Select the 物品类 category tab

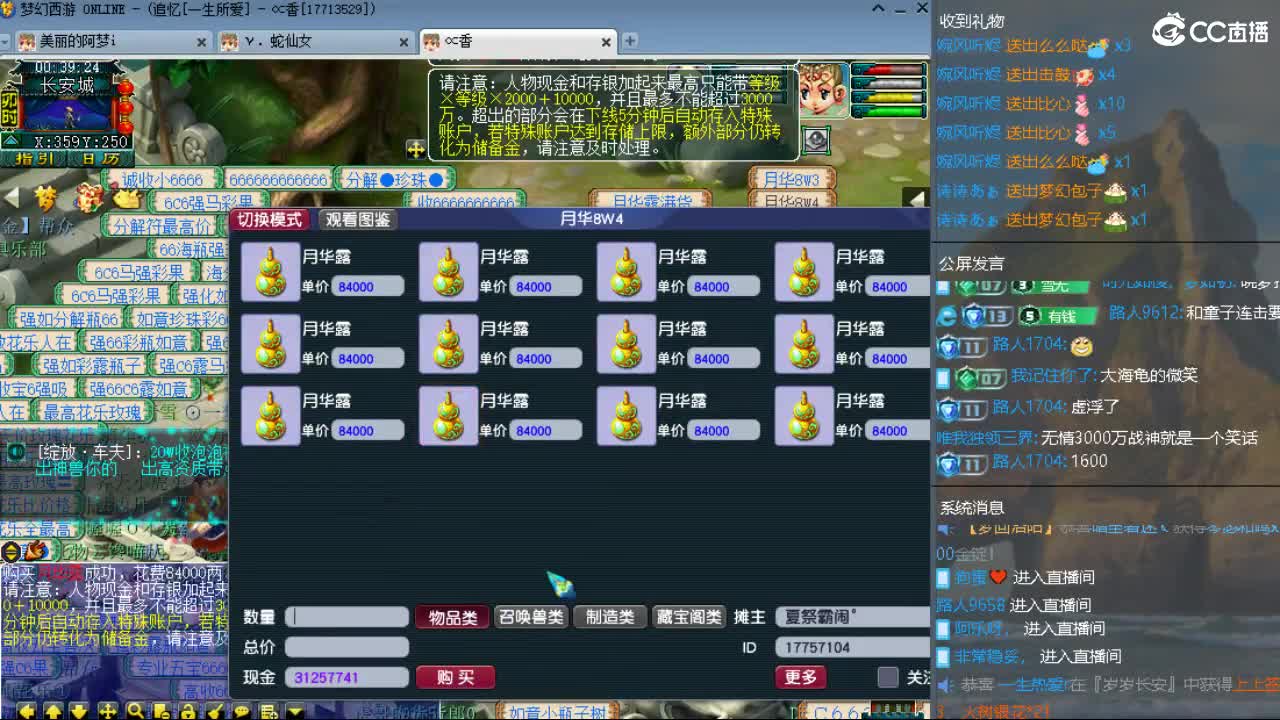(x=452, y=617)
